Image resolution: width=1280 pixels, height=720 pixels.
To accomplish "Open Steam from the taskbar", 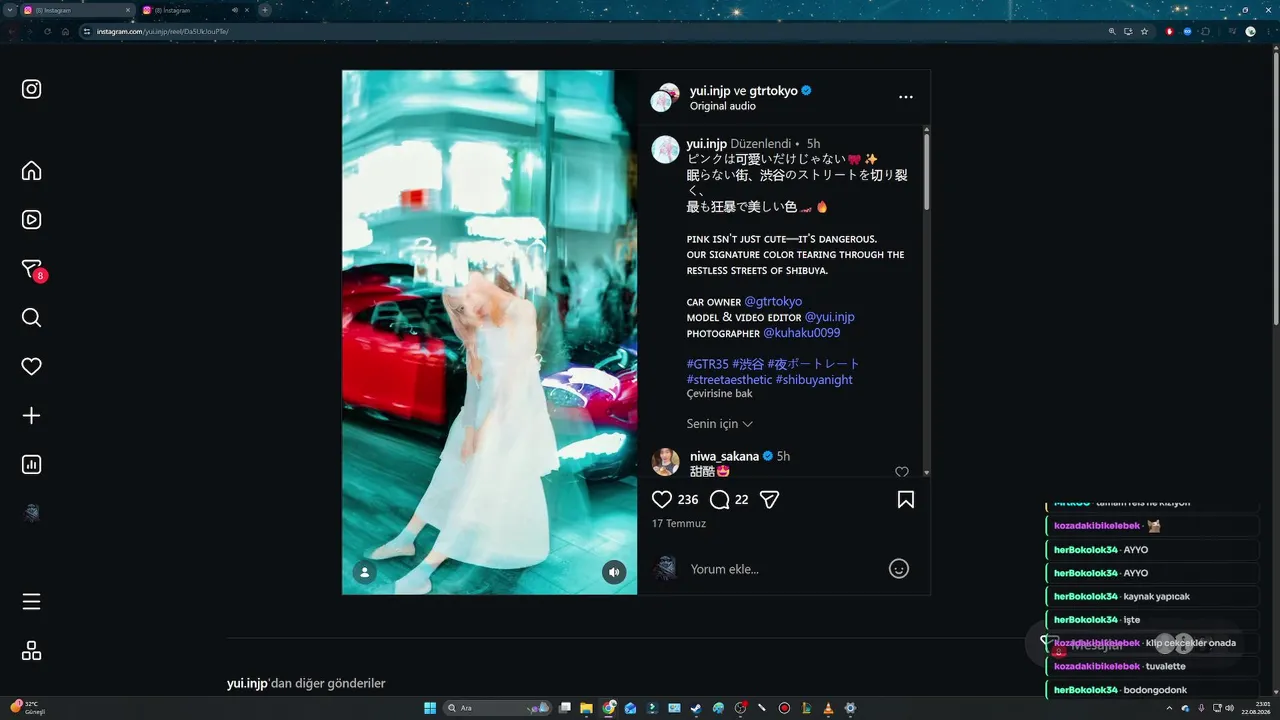I will 696,708.
